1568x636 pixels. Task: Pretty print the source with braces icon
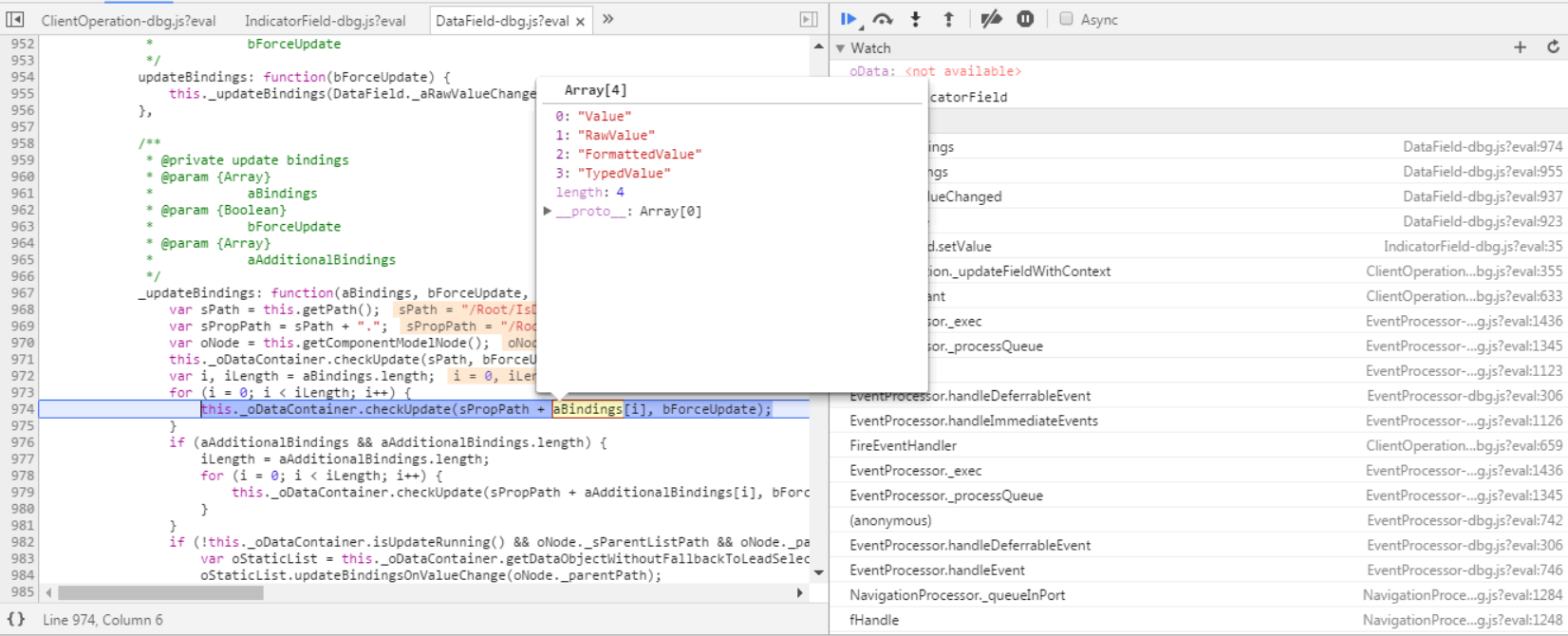pyautogui.click(x=16, y=619)
